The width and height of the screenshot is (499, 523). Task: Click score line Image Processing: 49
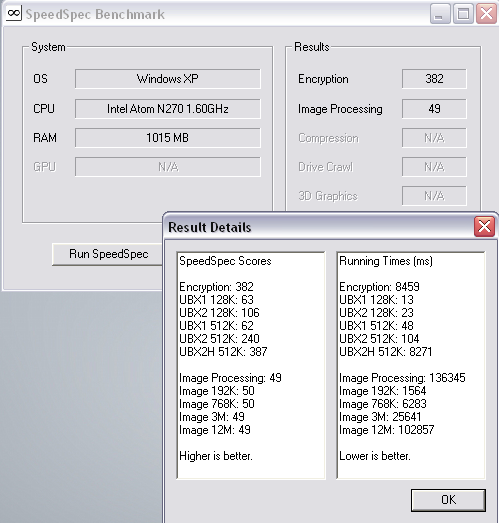tap(230, 378)
